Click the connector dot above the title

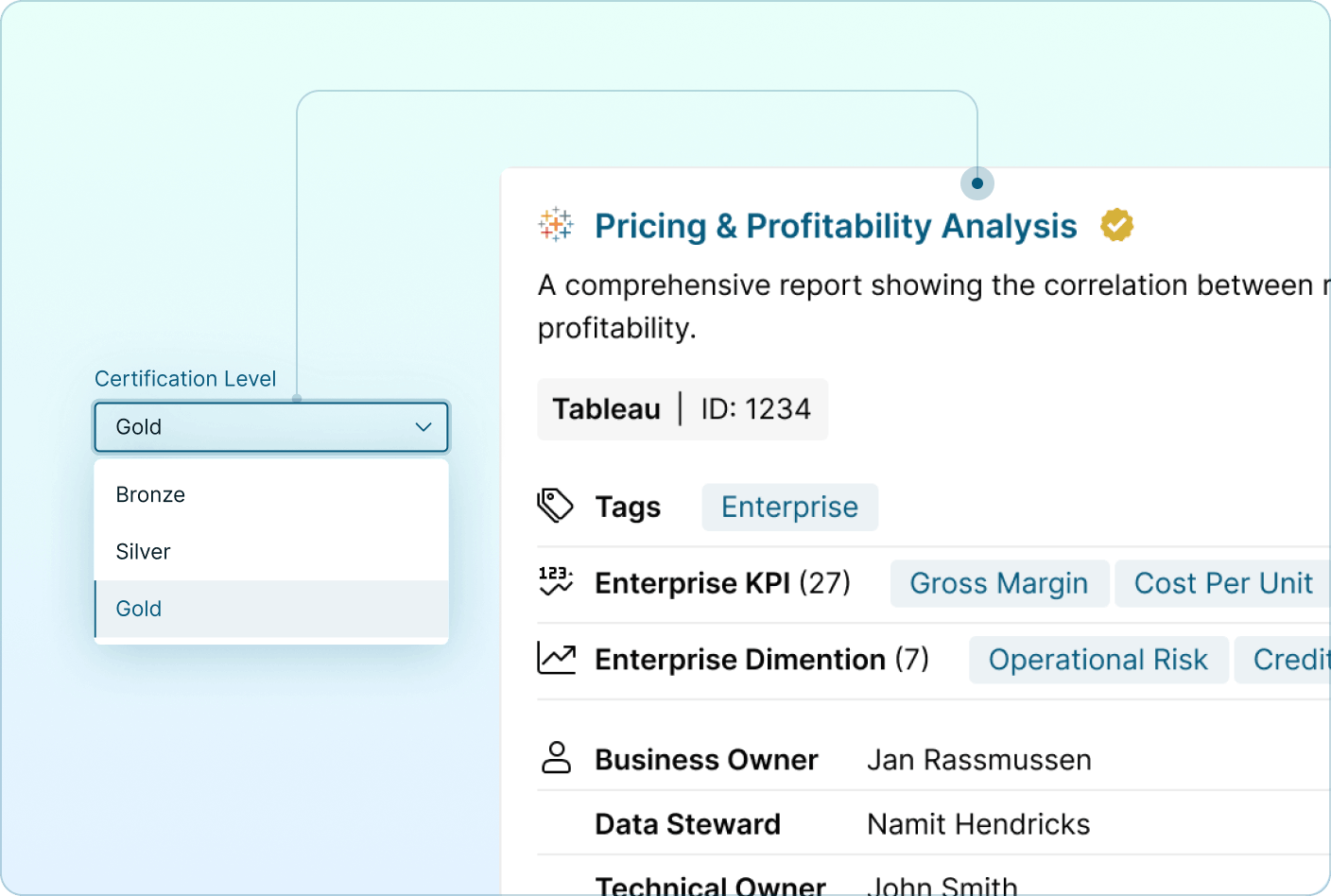pyautogui.click(x=977, y=182)
